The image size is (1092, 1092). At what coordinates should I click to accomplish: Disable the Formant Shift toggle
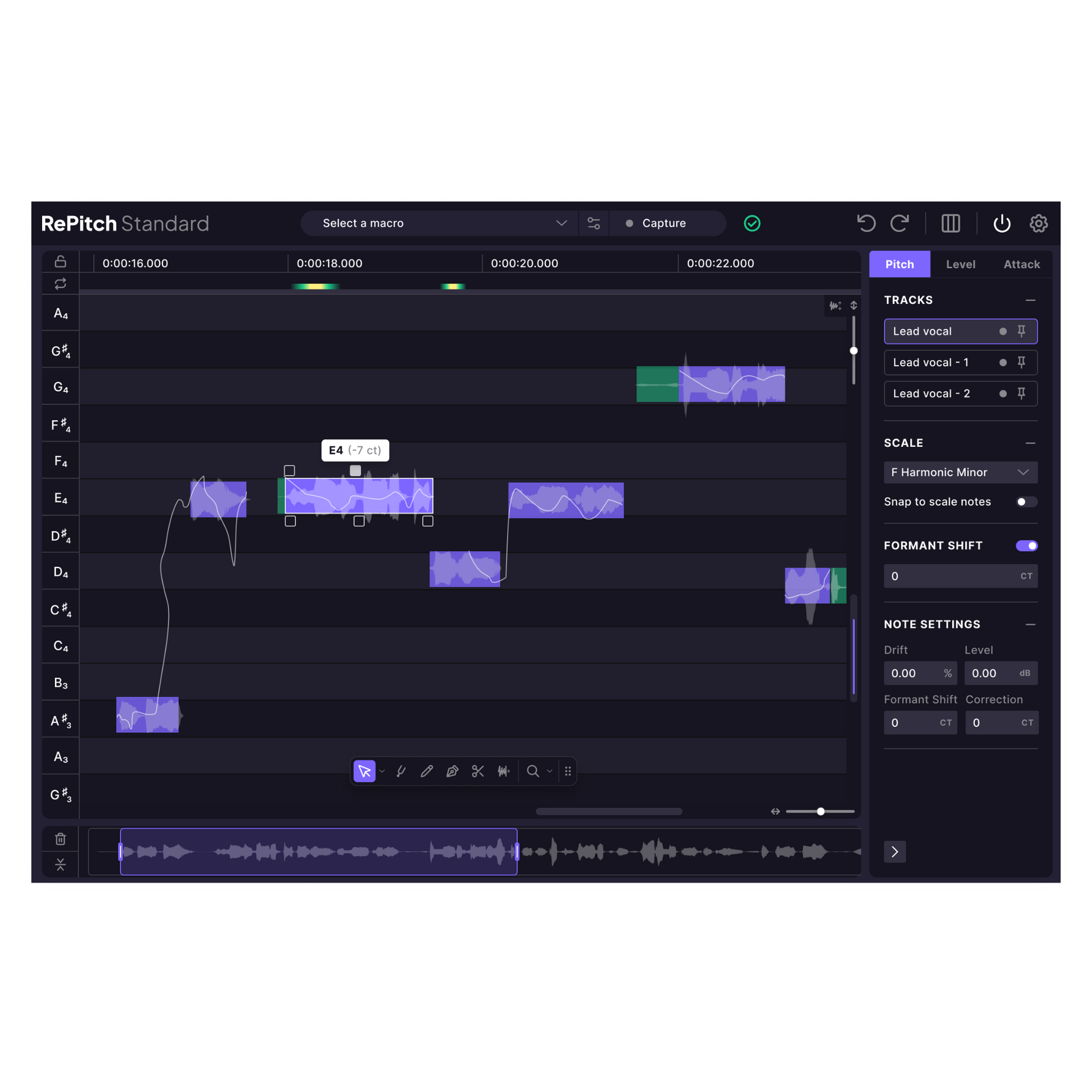[x=1026, y=545]
